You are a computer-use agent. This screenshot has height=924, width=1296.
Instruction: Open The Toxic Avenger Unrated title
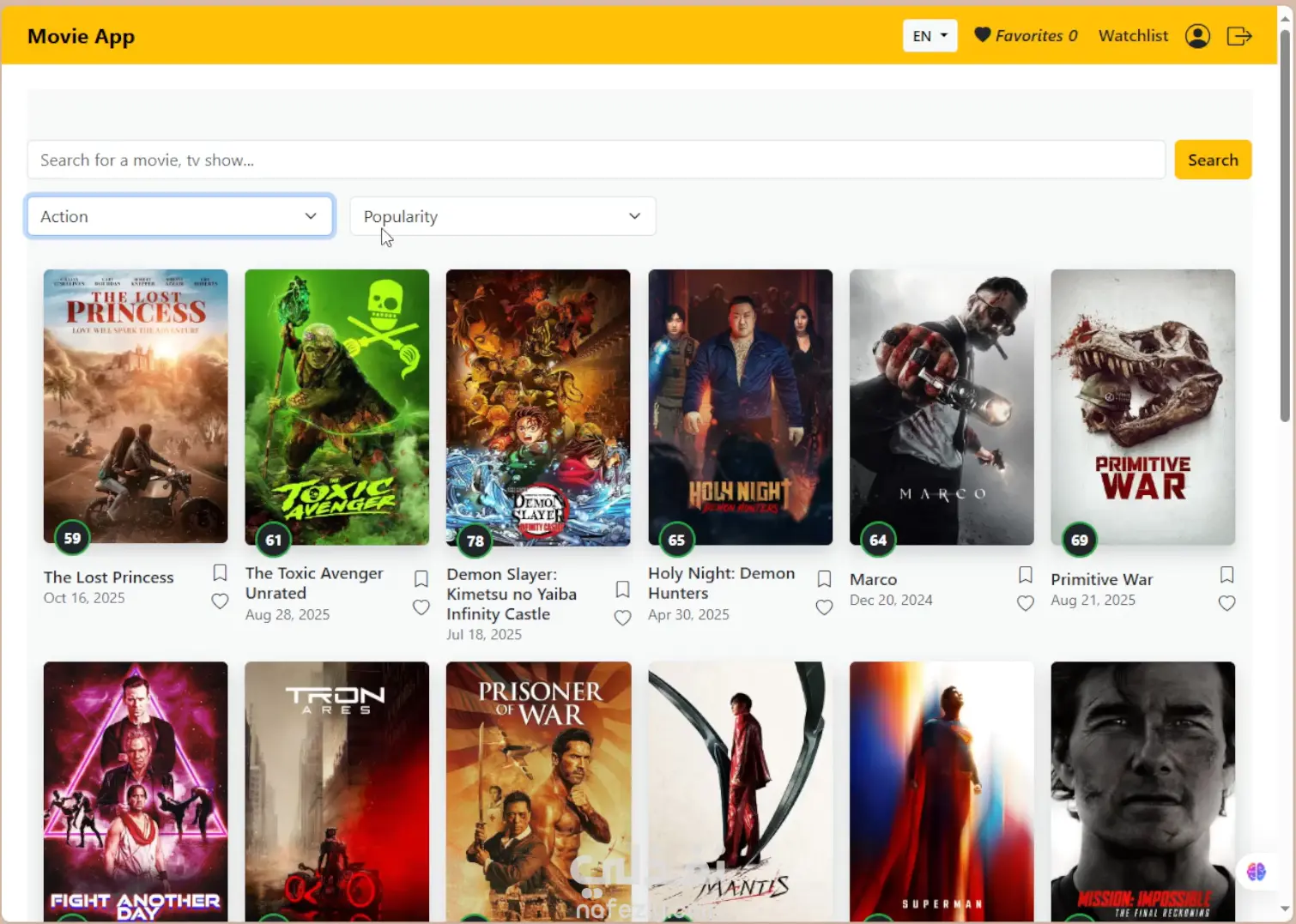click(x=314, y=583)
